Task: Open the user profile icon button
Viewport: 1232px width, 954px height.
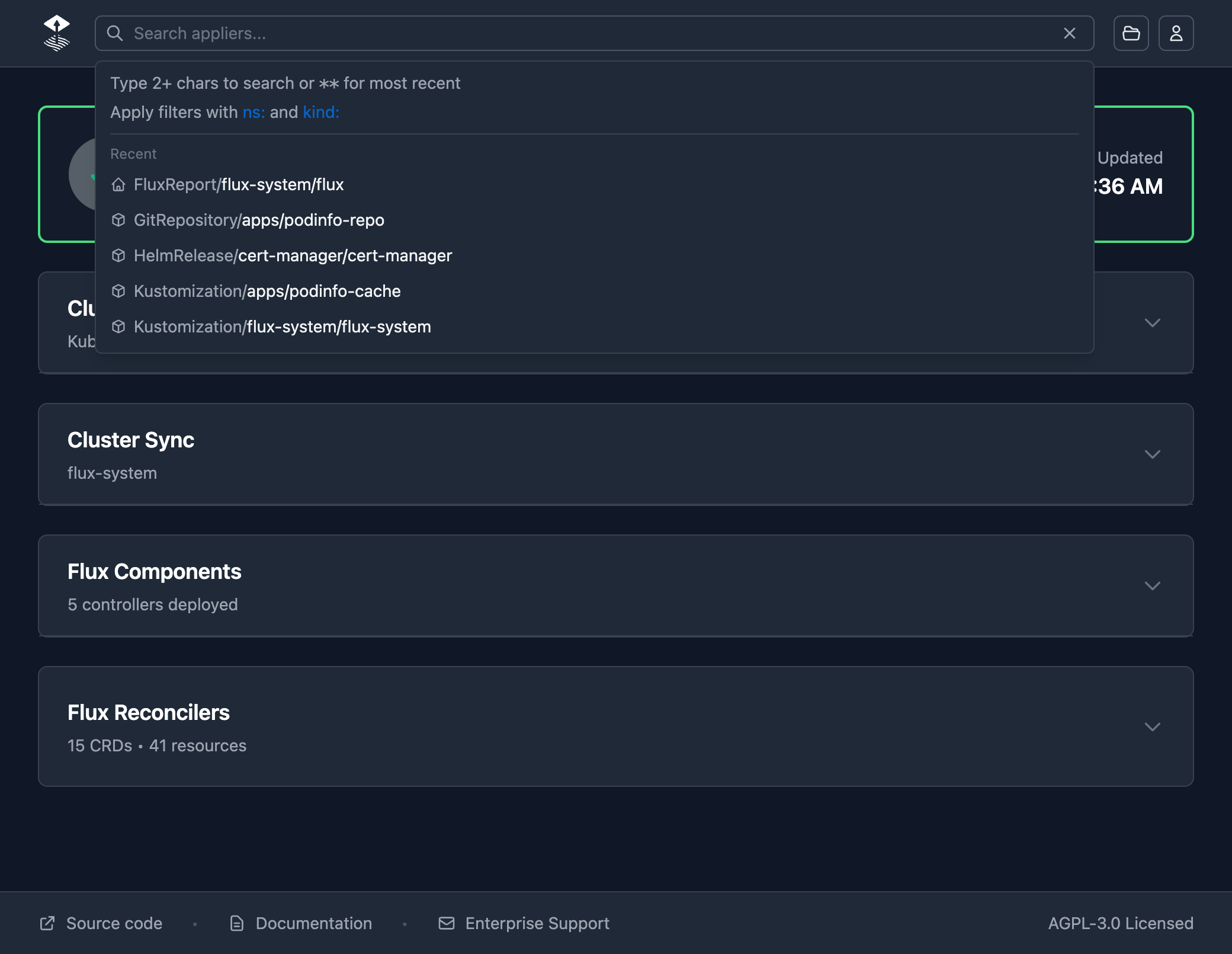Action: (x=1176, y=33)
